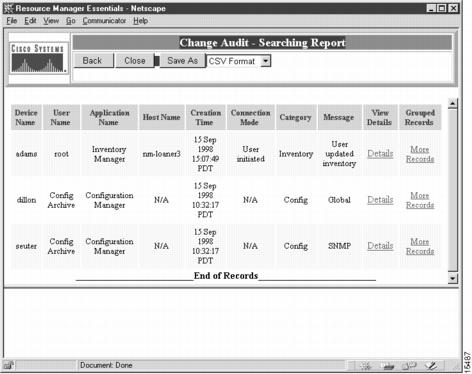
Task: Open the Edit menu
Action: point(30,21)
